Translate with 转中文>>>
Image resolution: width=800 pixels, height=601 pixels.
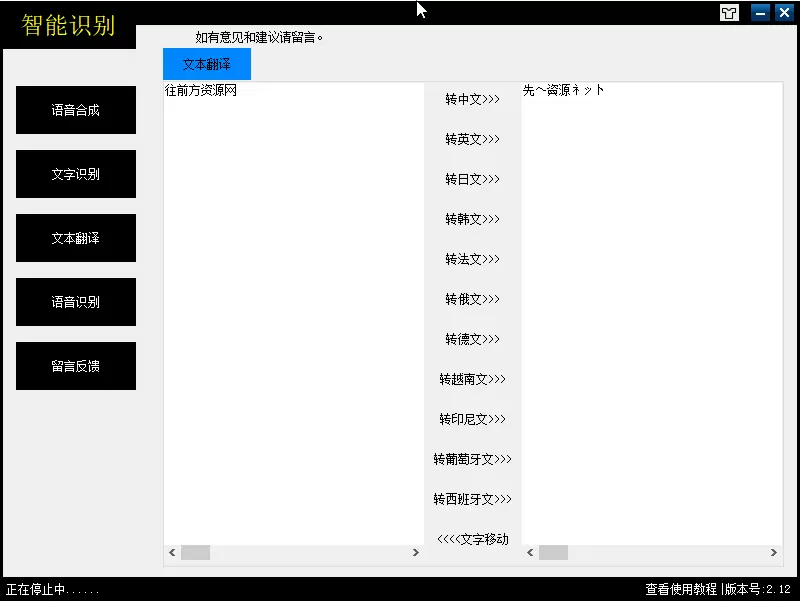click(x=472, y=99)
